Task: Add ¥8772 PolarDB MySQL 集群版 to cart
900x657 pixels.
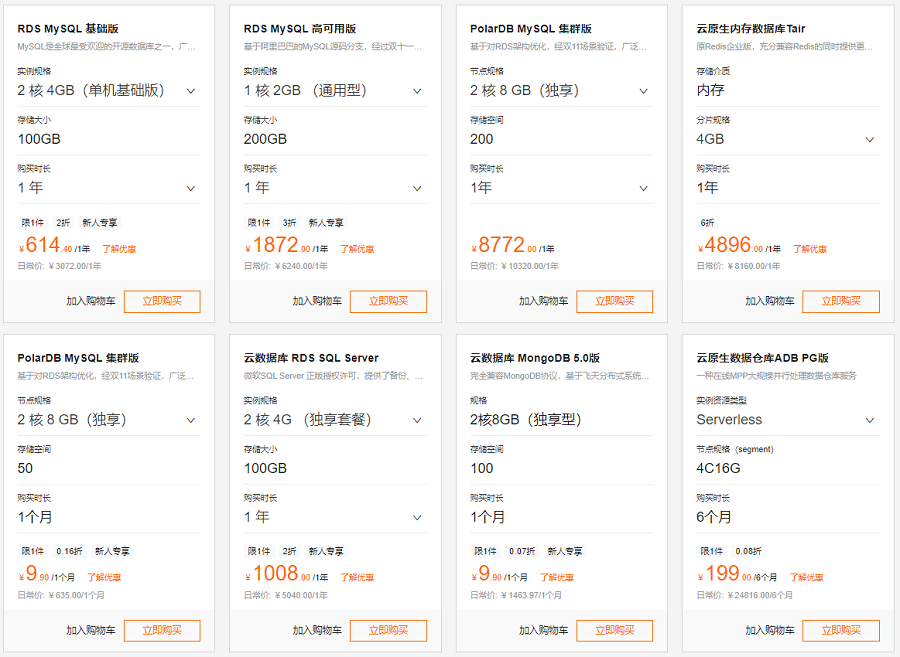Action: tap(543, 301)
